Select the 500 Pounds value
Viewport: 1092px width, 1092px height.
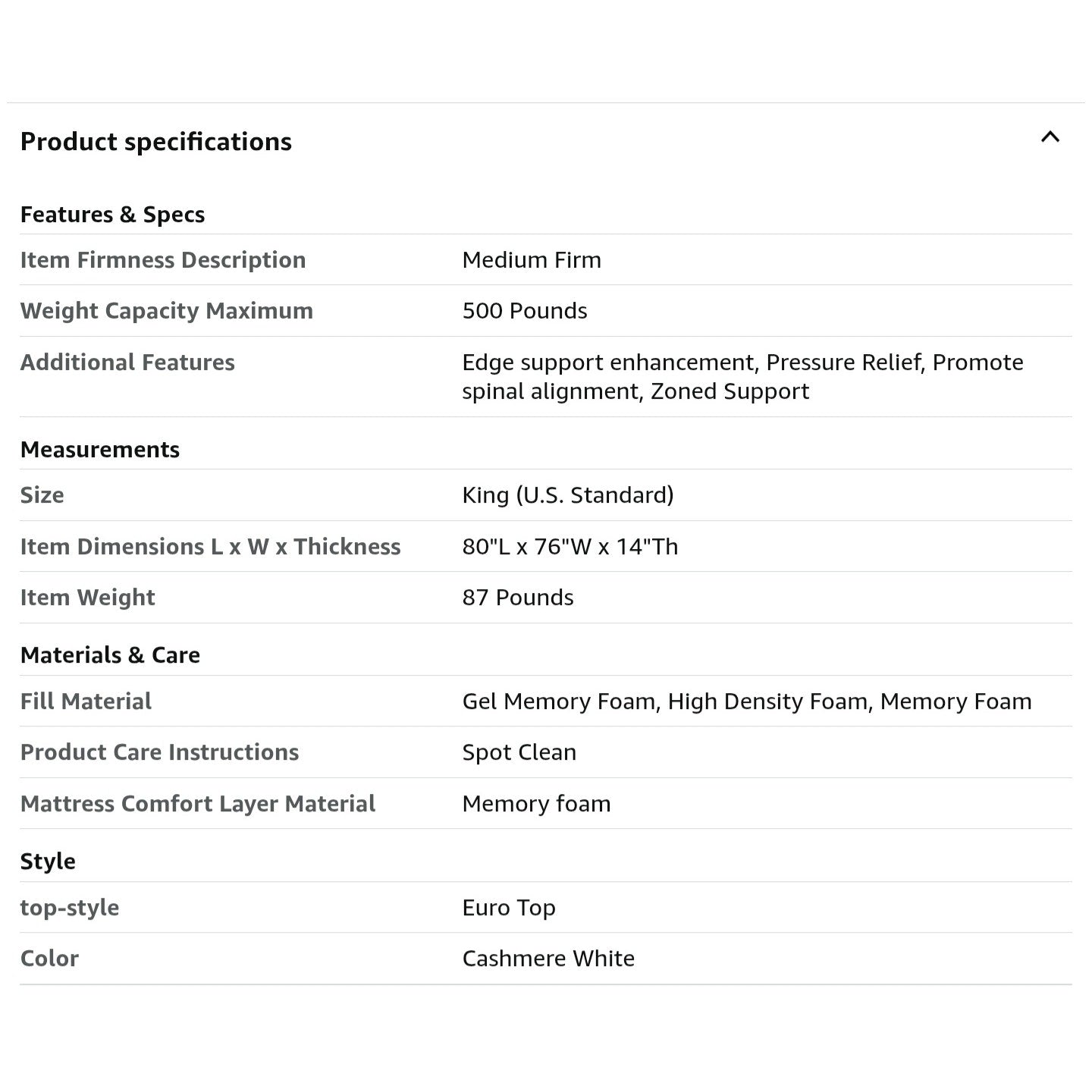[x=525, y=311]
